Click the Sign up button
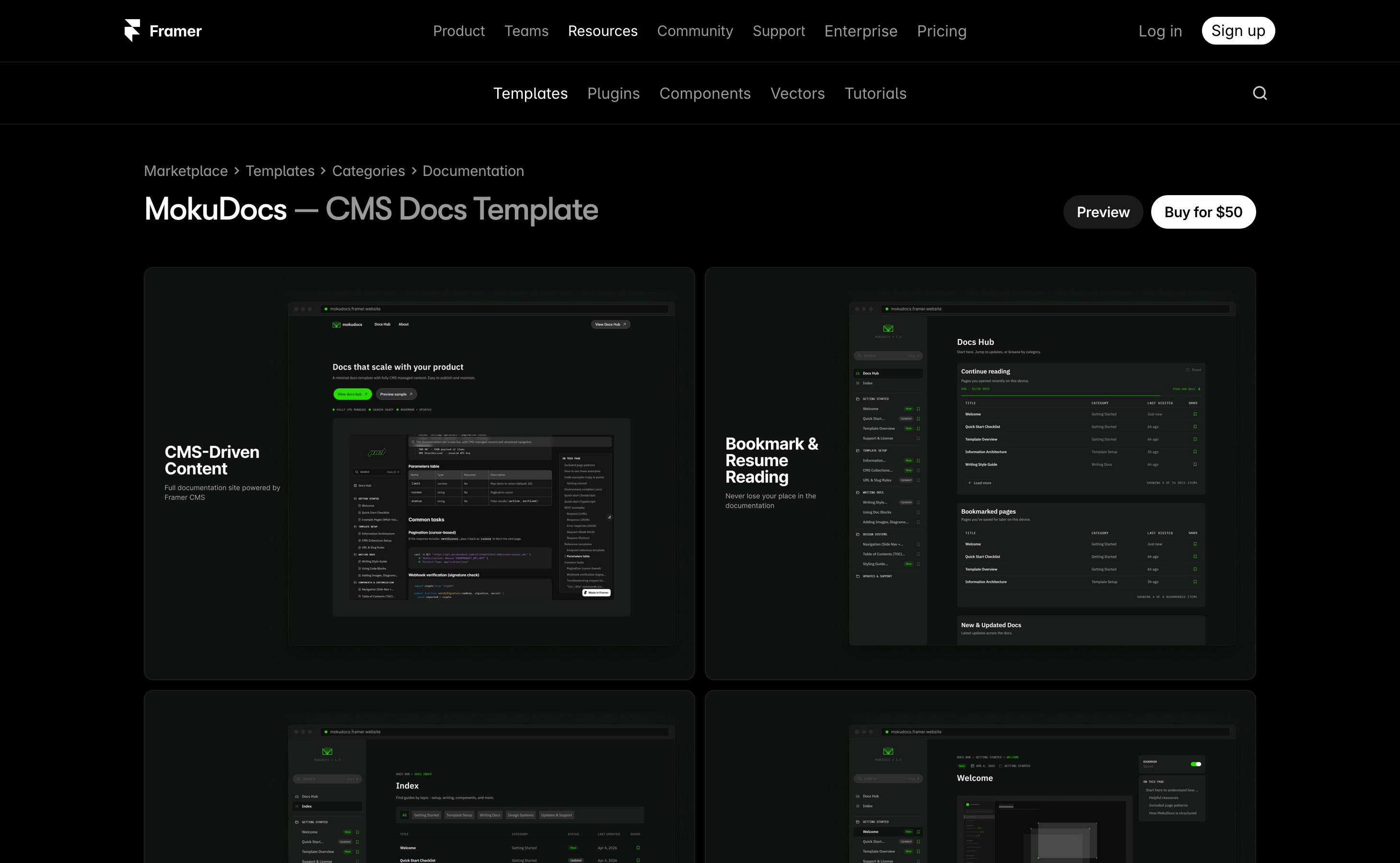 (x=1238, y=31)
